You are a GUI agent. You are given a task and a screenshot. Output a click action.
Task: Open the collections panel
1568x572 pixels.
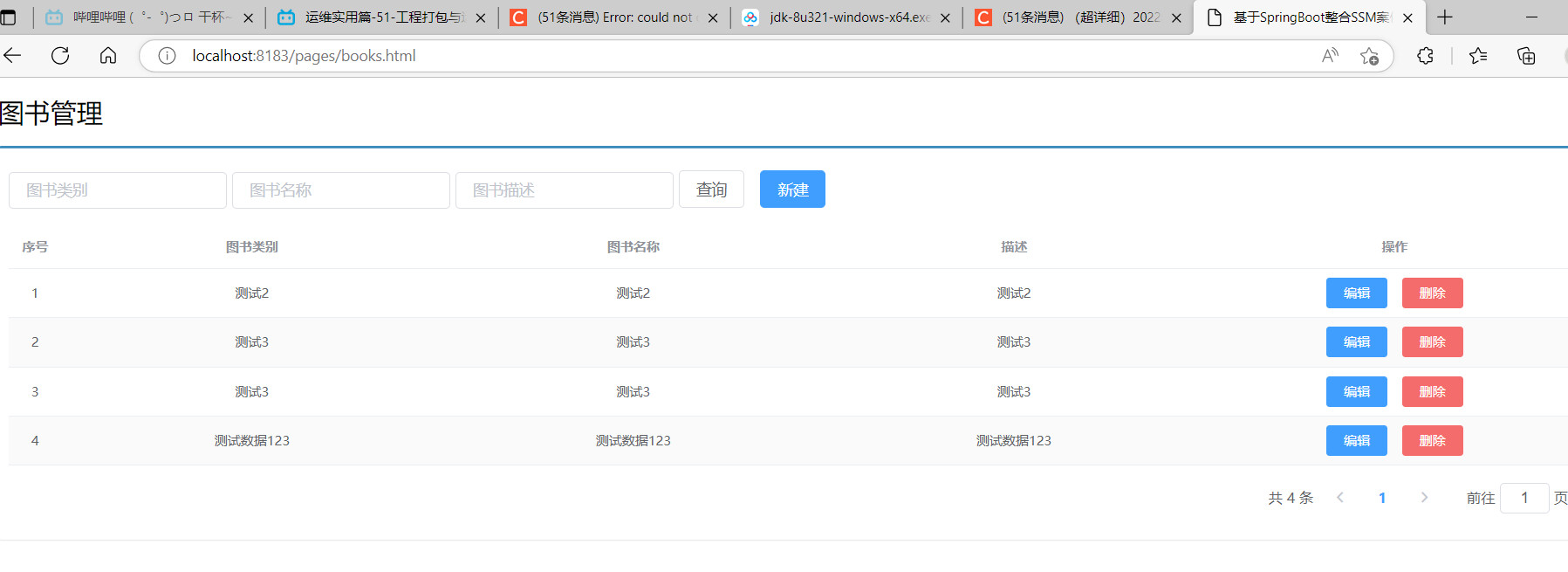tap(1526, 56)
